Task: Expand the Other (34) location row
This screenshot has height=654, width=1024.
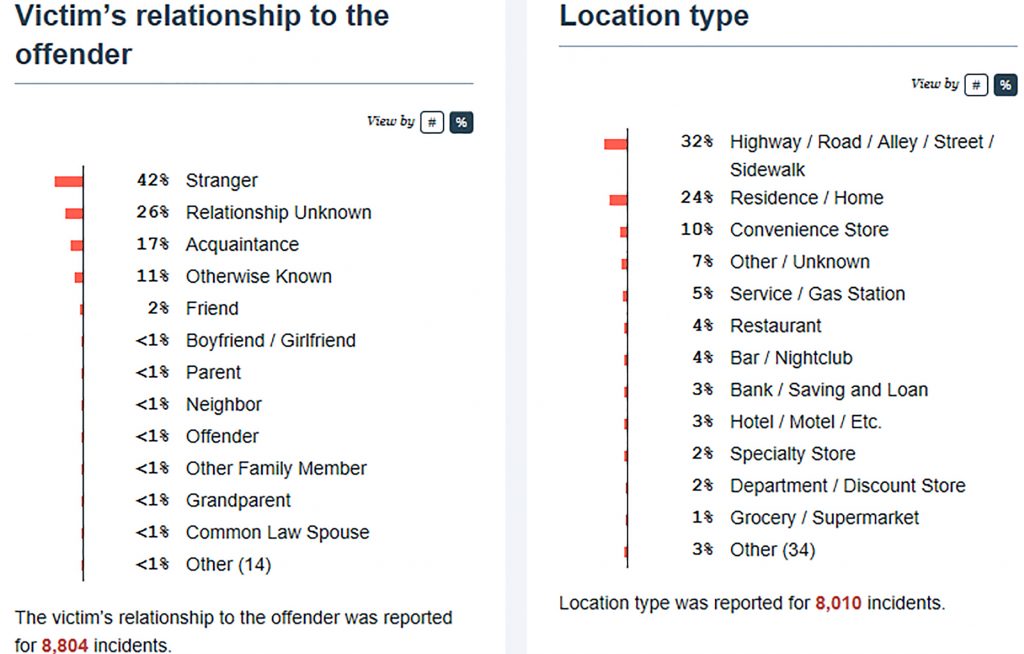Action: [772, 550]
